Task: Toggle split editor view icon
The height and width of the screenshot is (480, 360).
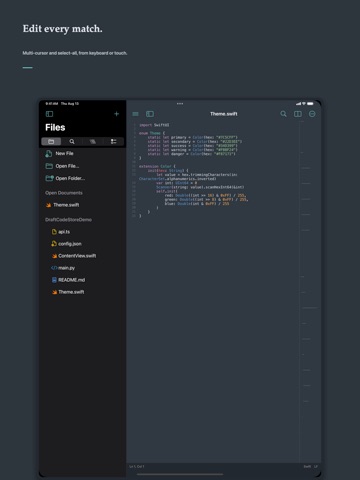Action: tap(298, 114)
